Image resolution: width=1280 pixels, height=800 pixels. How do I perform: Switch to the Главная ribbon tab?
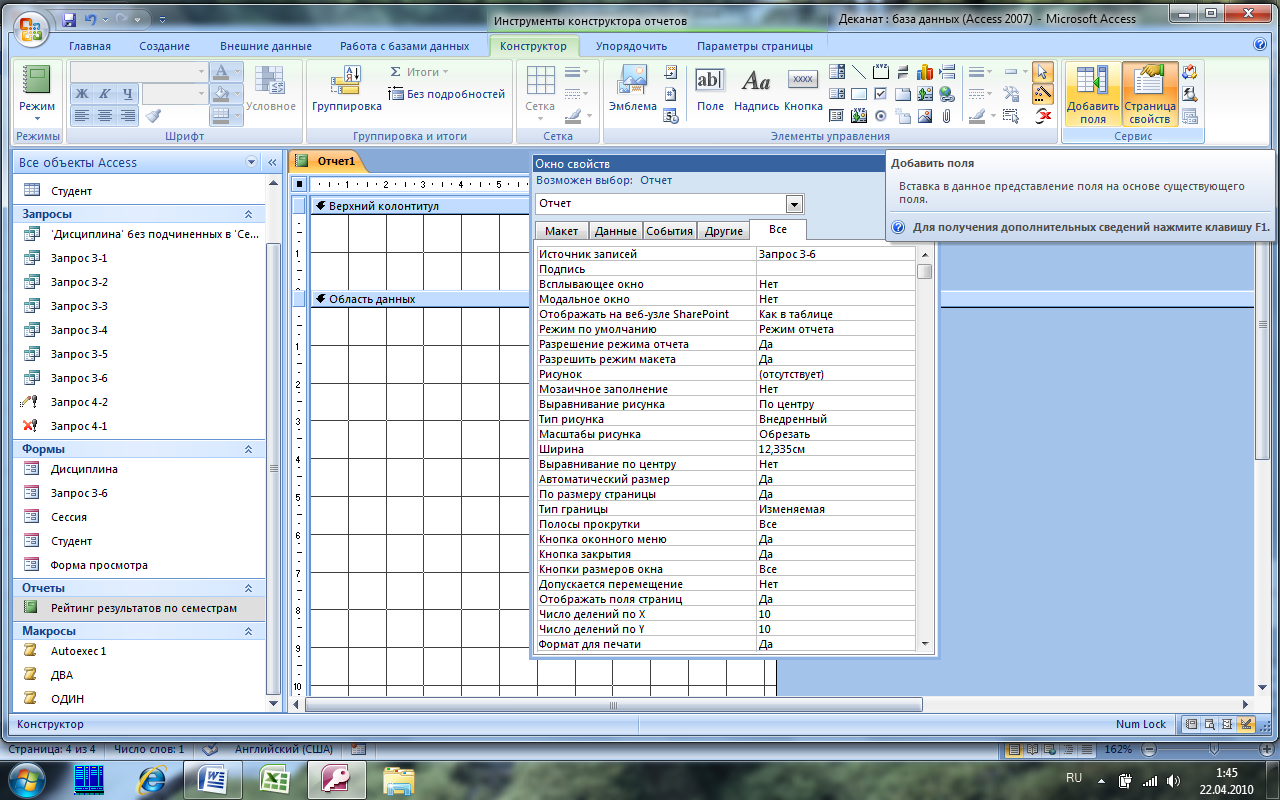pos(90,46)
